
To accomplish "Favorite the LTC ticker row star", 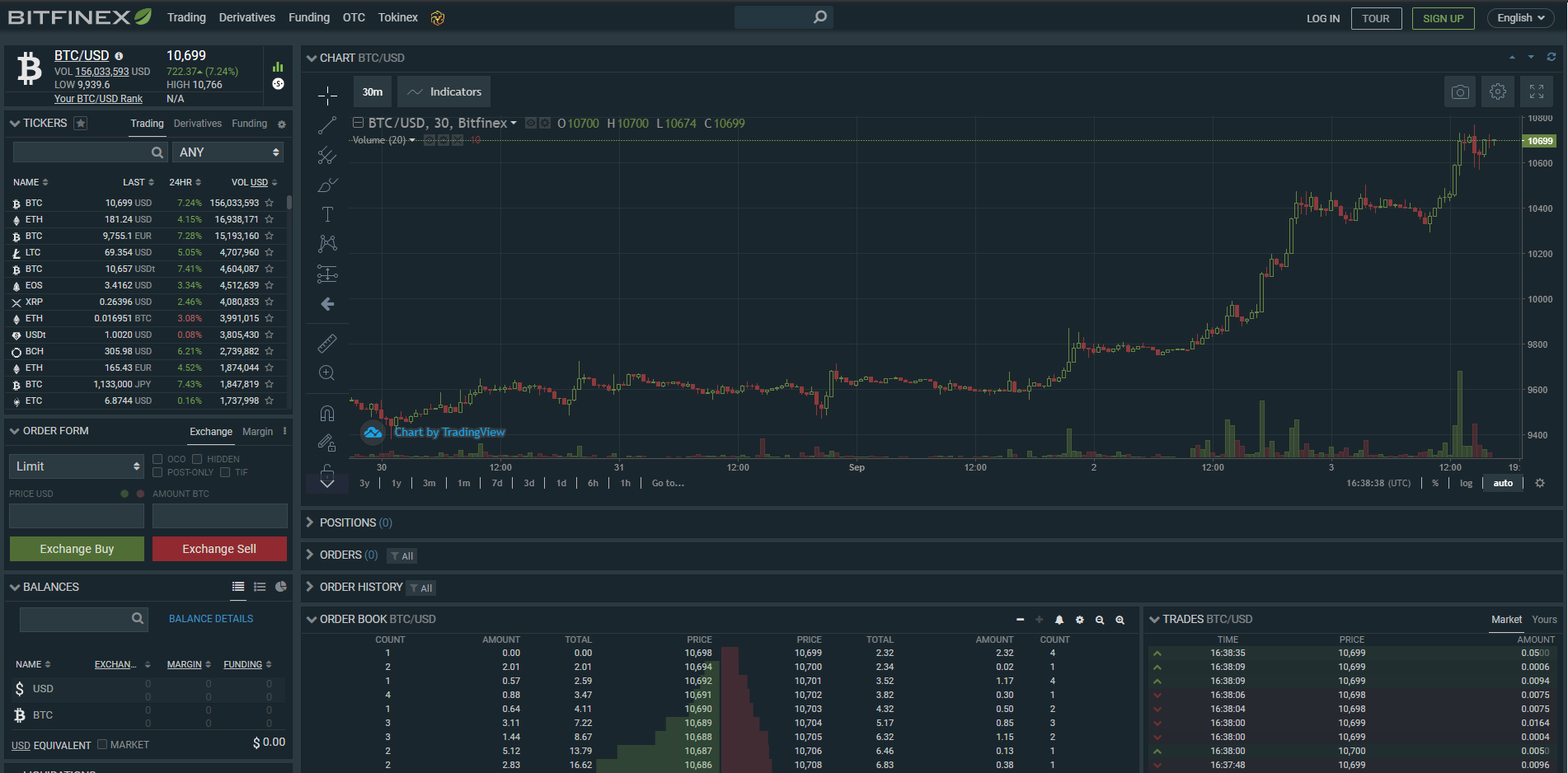I will (x=269, y=252).
